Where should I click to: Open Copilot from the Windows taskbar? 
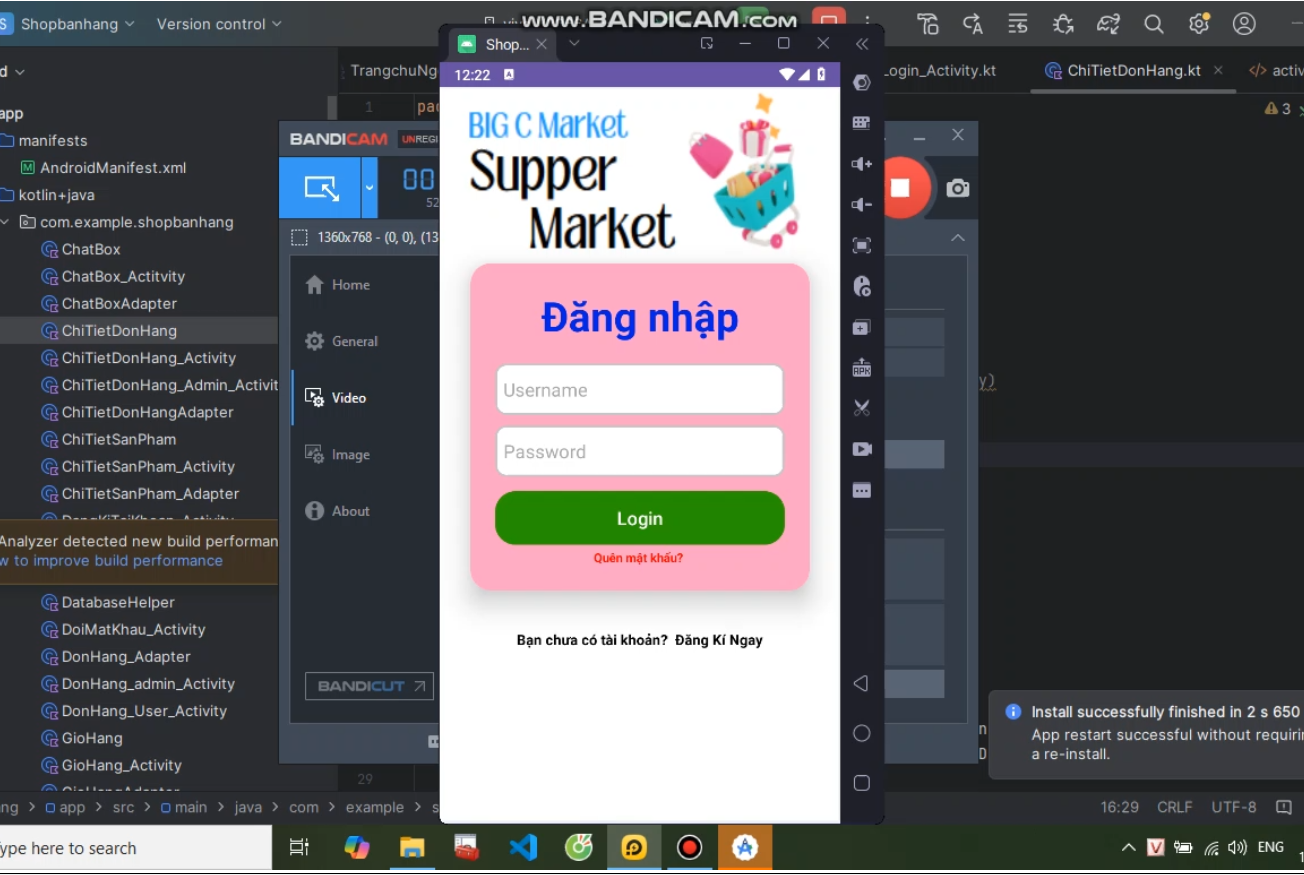(x=357, y=848)
